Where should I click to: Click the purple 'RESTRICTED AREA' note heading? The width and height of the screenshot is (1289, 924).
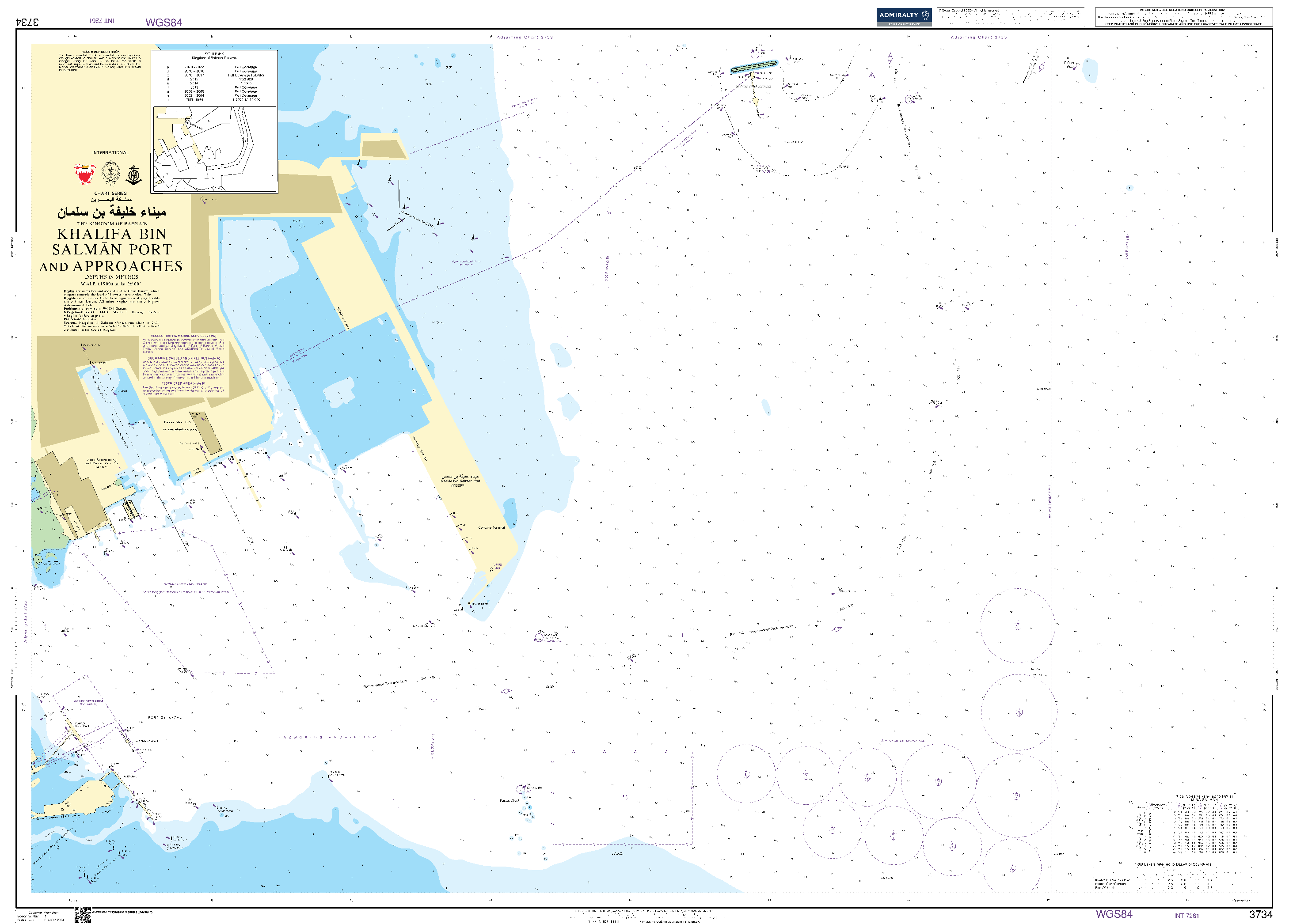183,383
